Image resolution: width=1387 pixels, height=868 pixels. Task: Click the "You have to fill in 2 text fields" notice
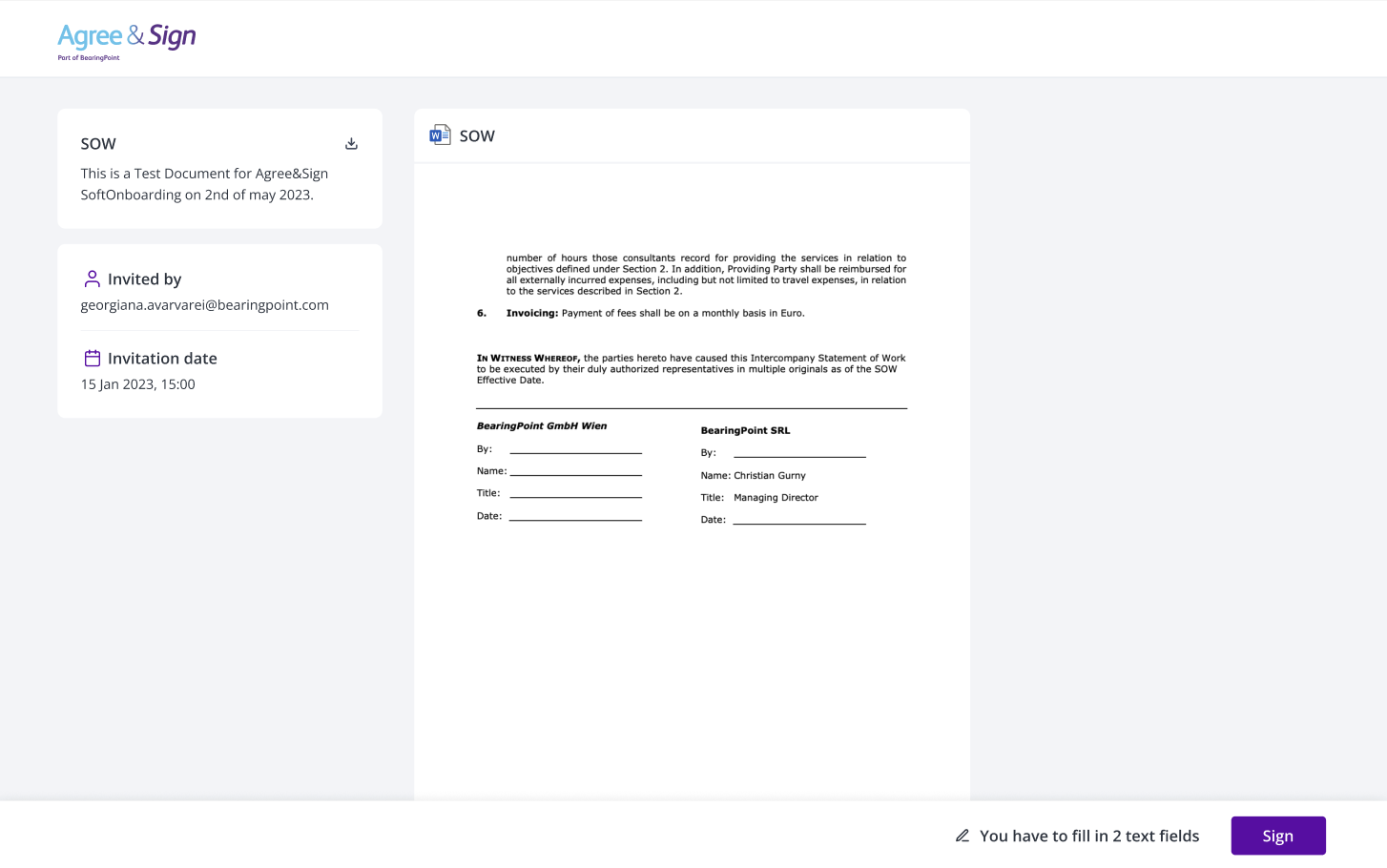tap(1089, 836)
